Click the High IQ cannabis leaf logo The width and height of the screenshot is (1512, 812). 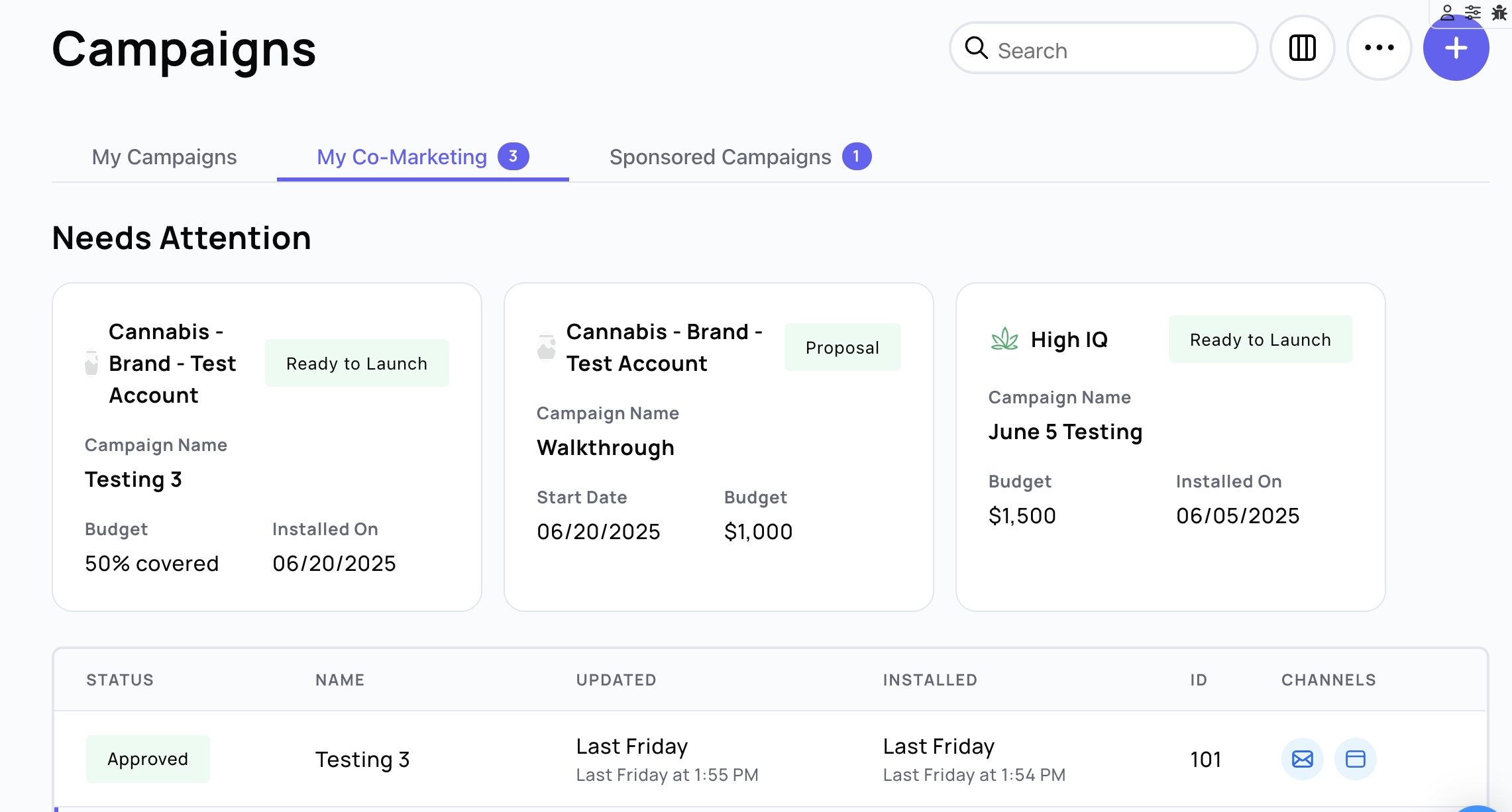tap(1004, 339)
